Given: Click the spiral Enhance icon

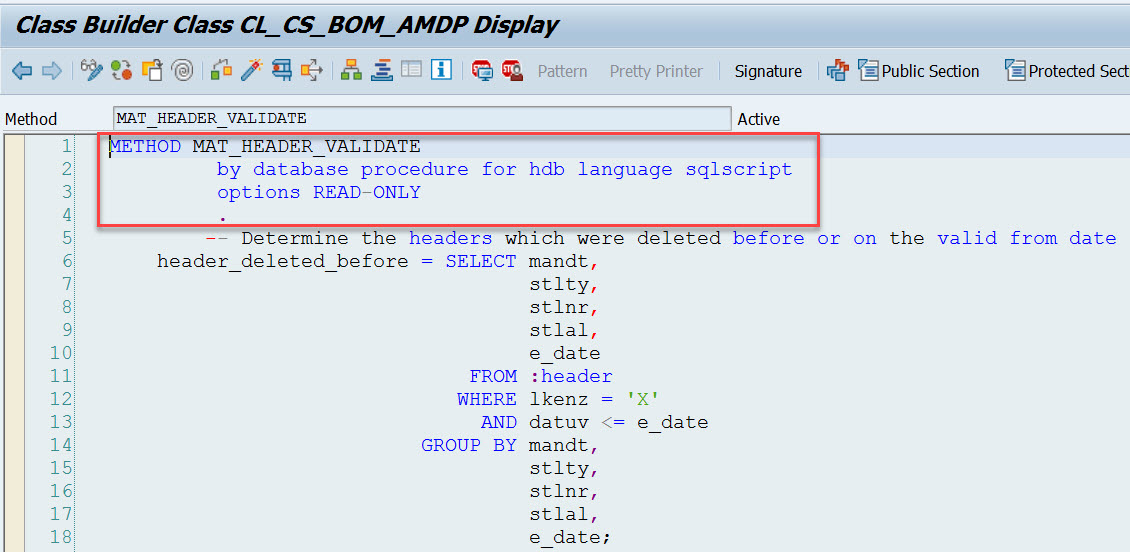Looking at the screenshot, I should tap(183, 70).
